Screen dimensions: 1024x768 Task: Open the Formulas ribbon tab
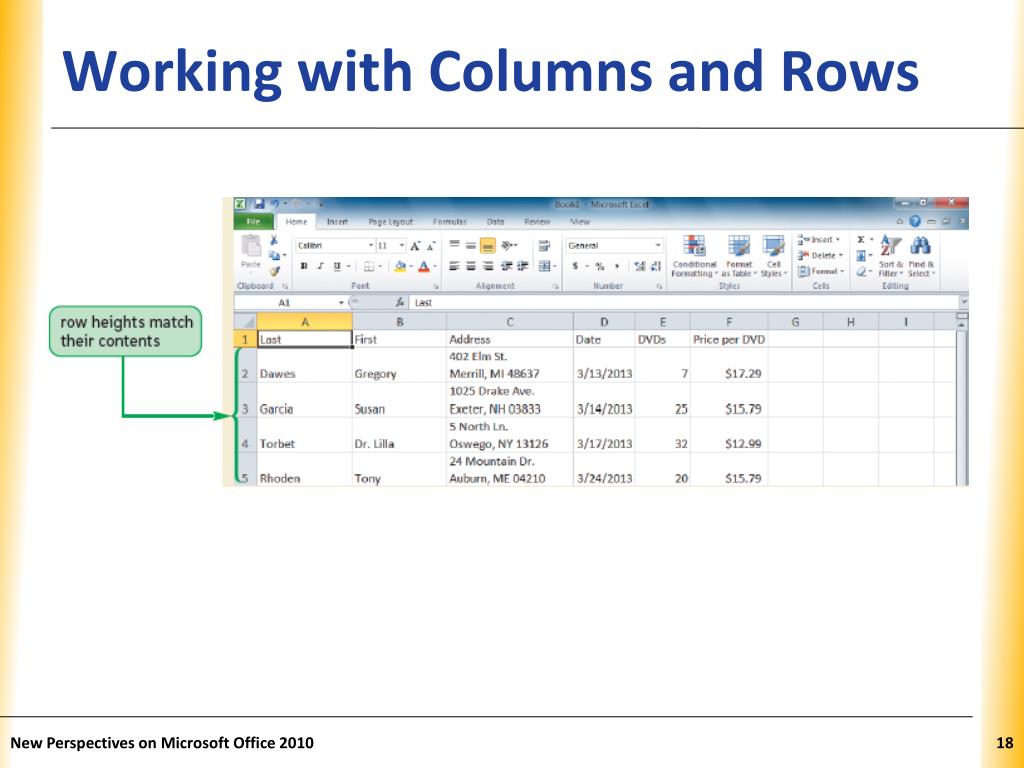450,222
